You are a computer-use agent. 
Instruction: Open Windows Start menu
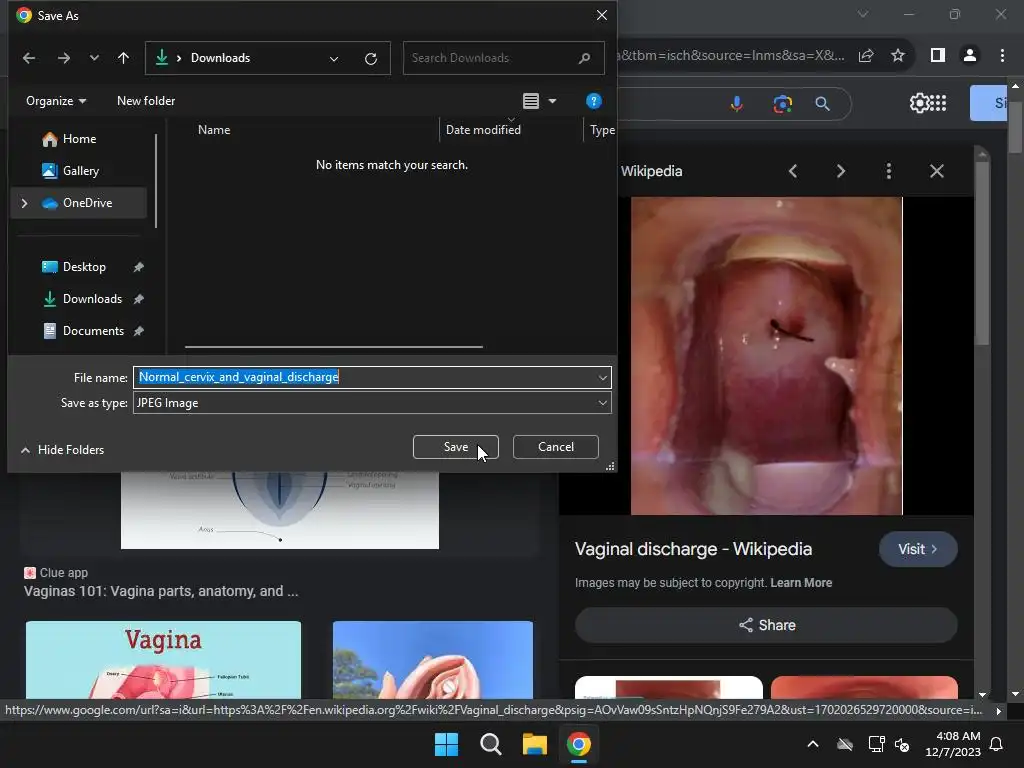pyautogui.click(x=447, y=744)
